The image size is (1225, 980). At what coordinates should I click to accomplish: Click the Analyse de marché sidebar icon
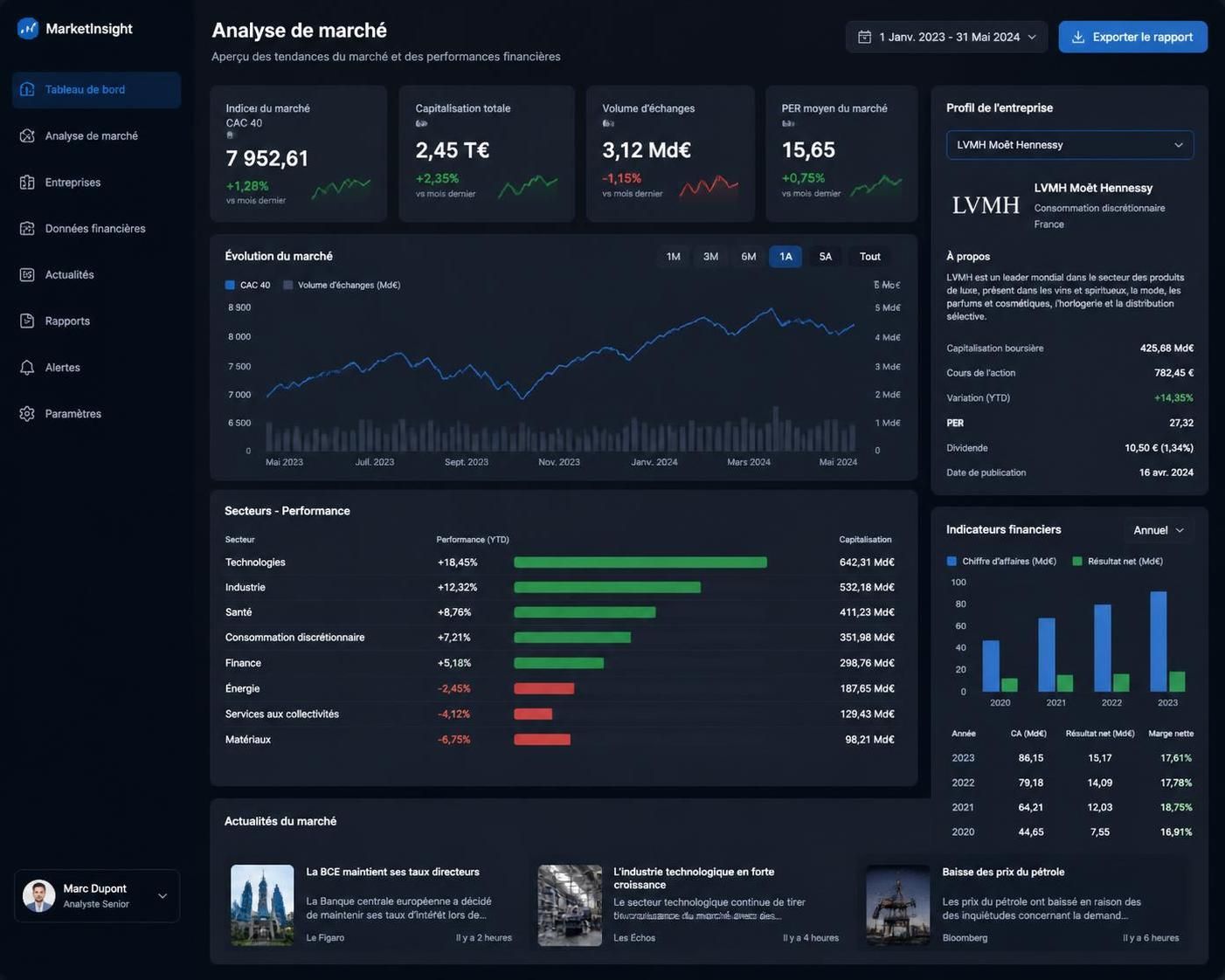27,135
